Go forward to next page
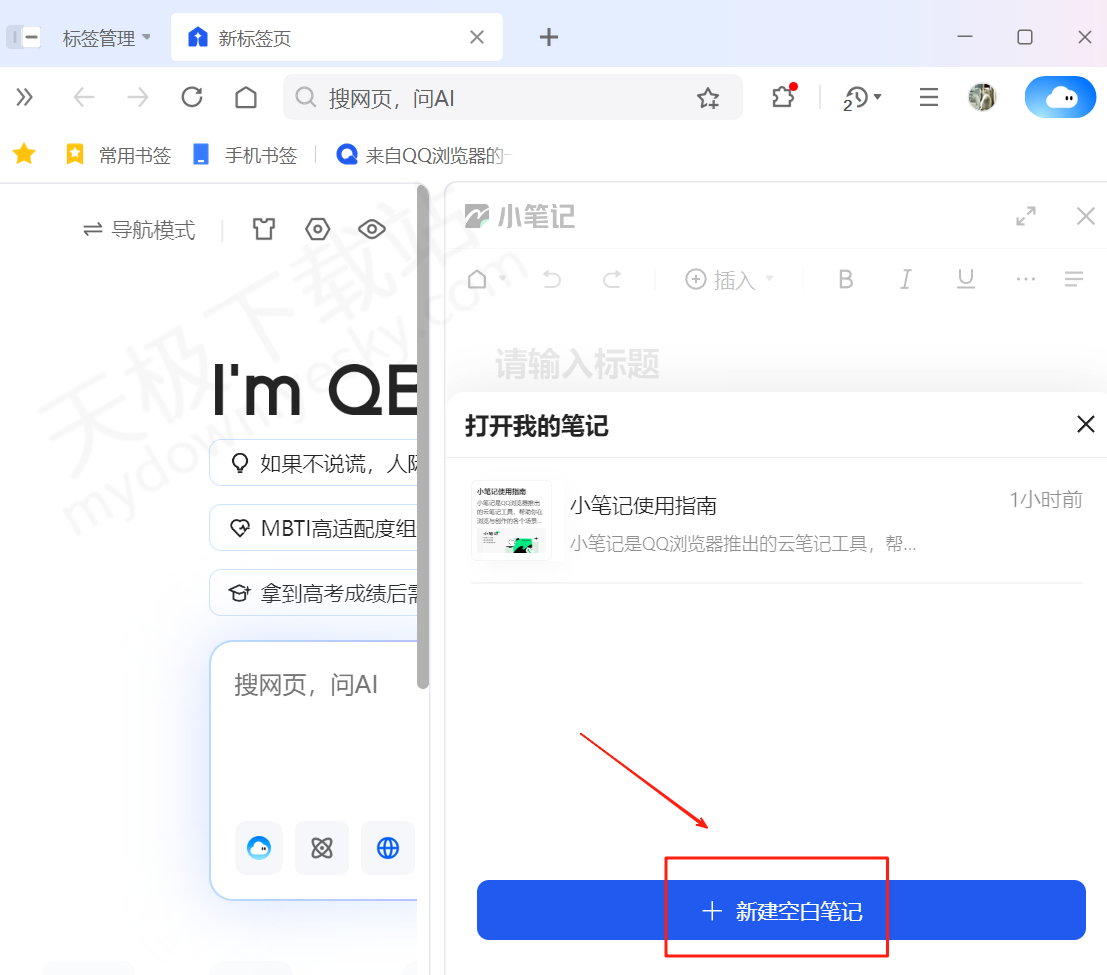The image size is (1107, 975). (138, 97)
